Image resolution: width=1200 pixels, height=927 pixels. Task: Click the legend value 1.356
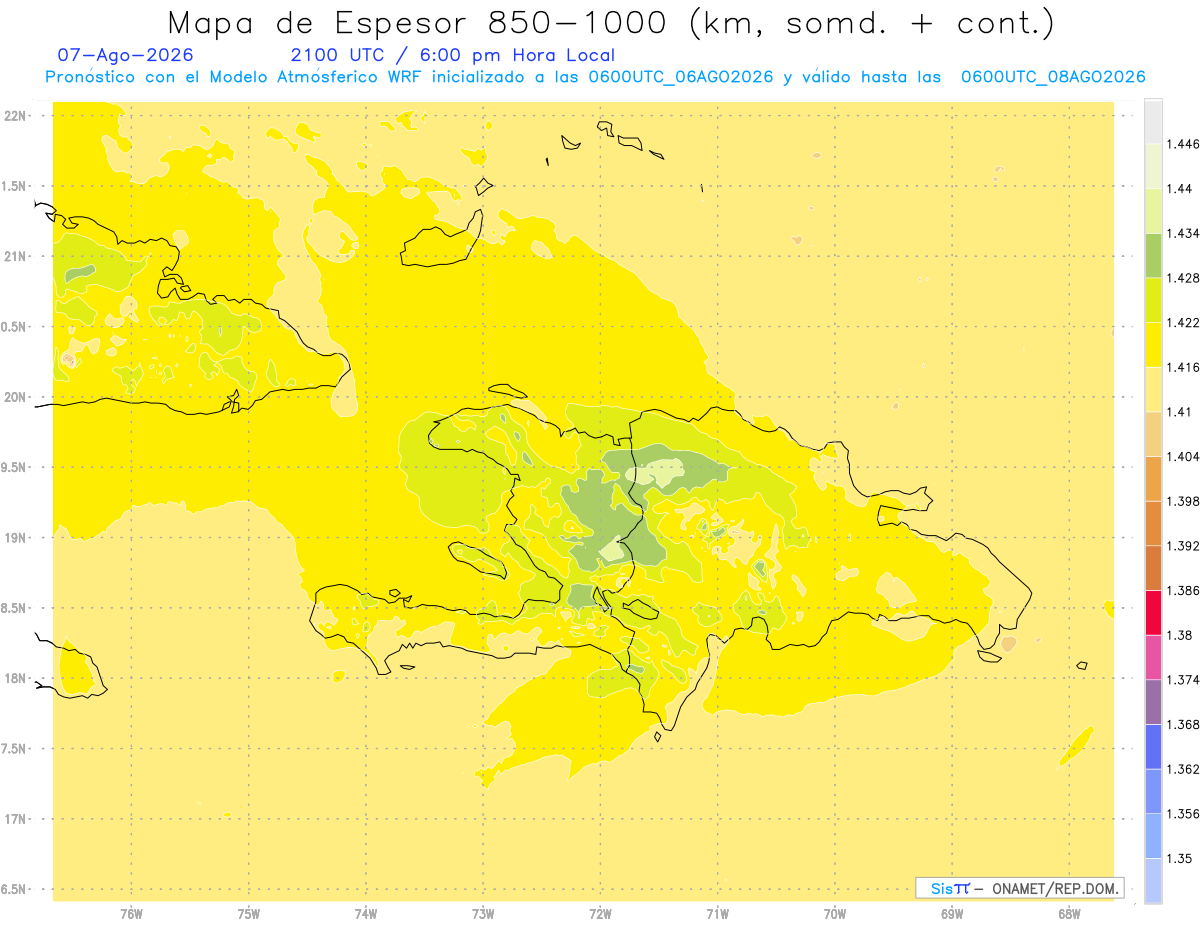point(1184,814)
